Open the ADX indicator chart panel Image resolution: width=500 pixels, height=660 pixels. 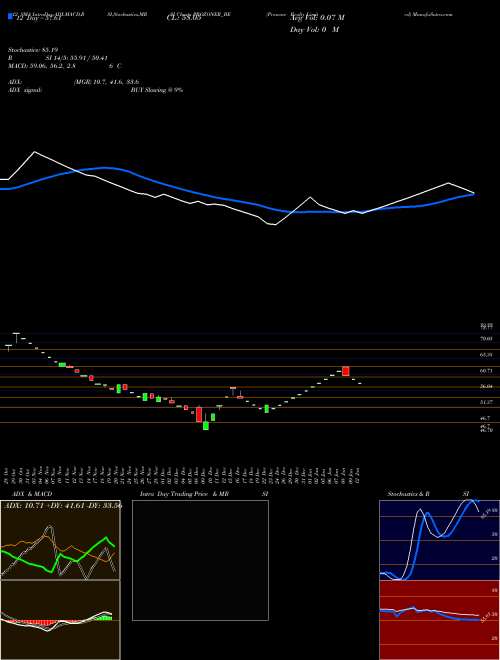60,540
